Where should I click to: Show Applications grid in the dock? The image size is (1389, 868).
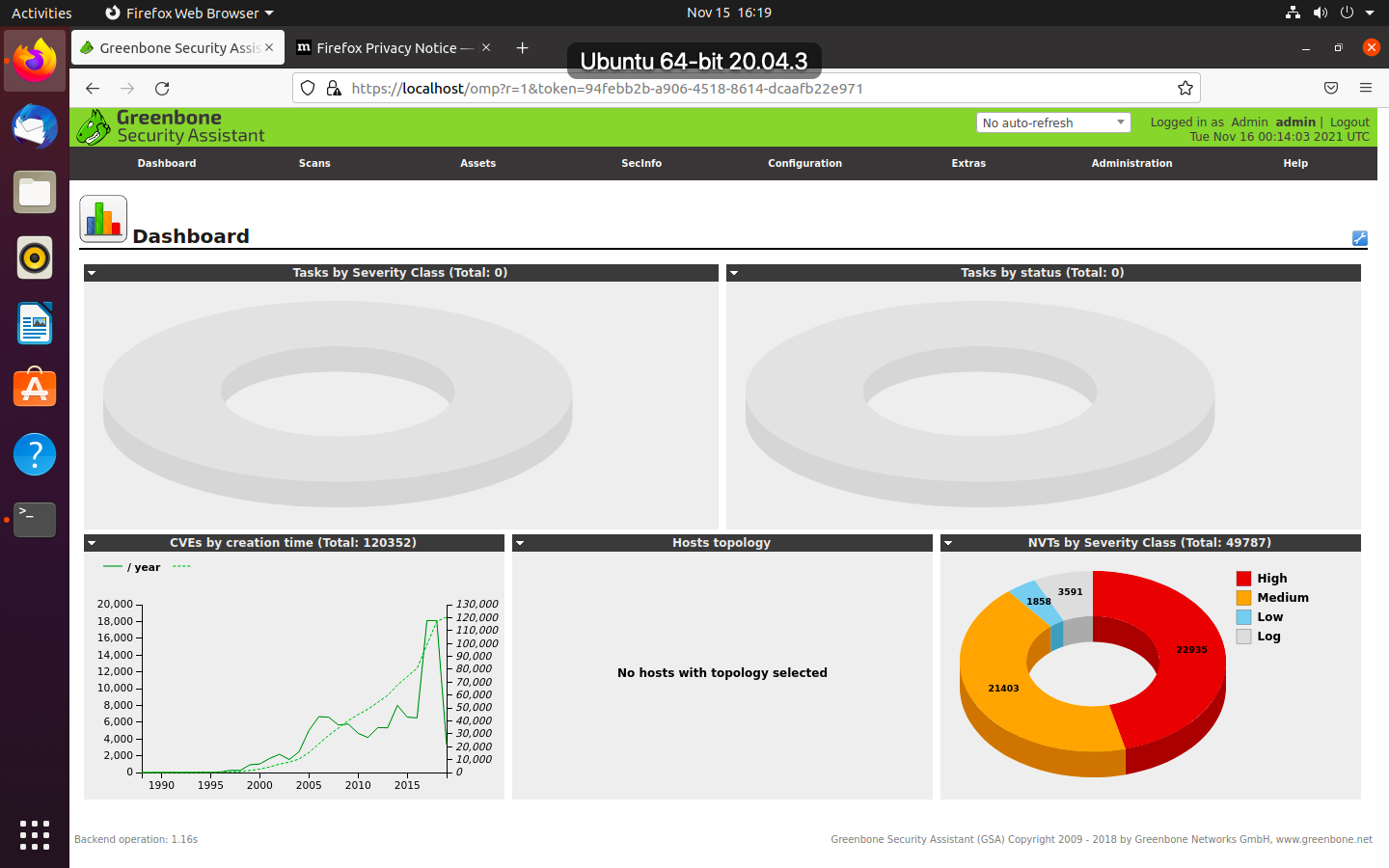pyautogui.click(x=35, y=835)
